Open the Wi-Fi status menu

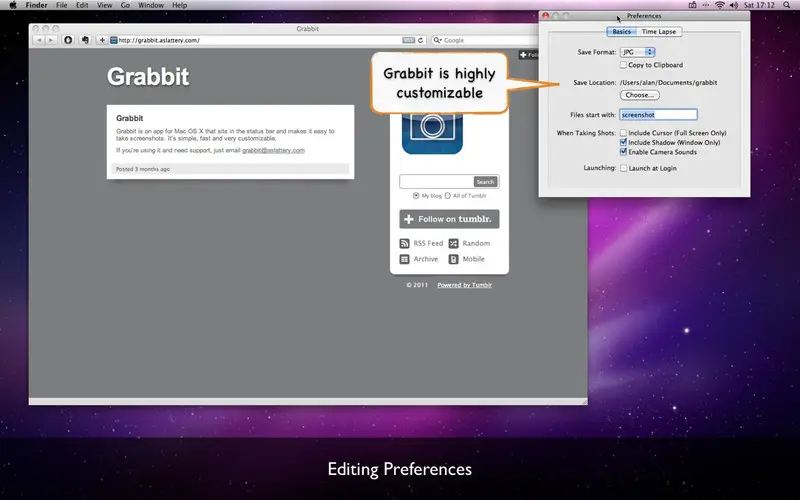(x=720, y=5)
